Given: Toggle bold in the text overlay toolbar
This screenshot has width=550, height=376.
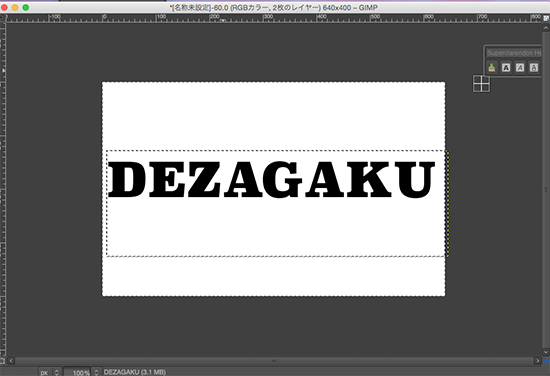Looking at the screenshot, I should click(506, 67).
